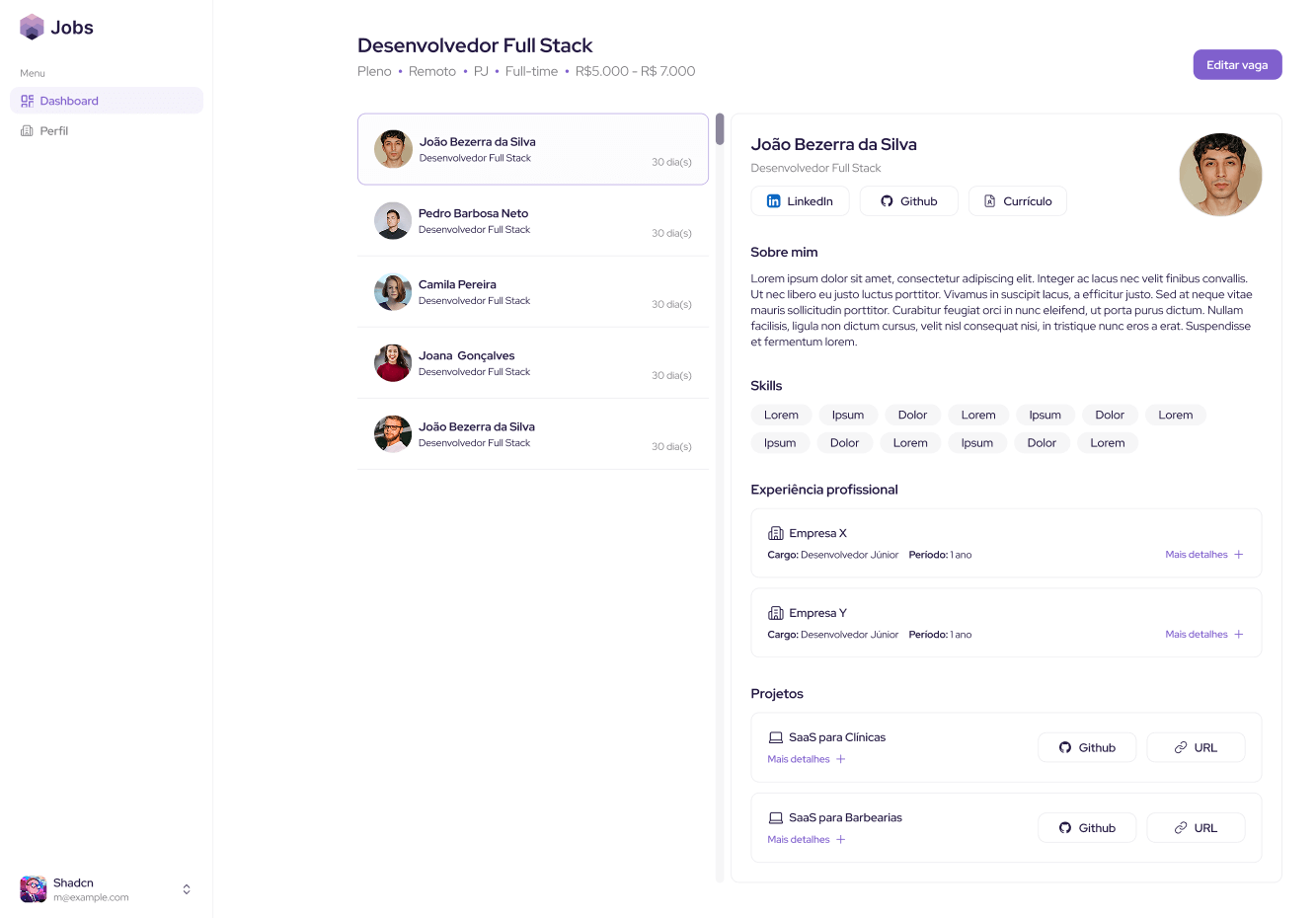Viewport: 1316px width, 918px height.
Task: Open Github repo for SaaS para Barbearias
Action: pyautogui.click(x=1086, y=828)
